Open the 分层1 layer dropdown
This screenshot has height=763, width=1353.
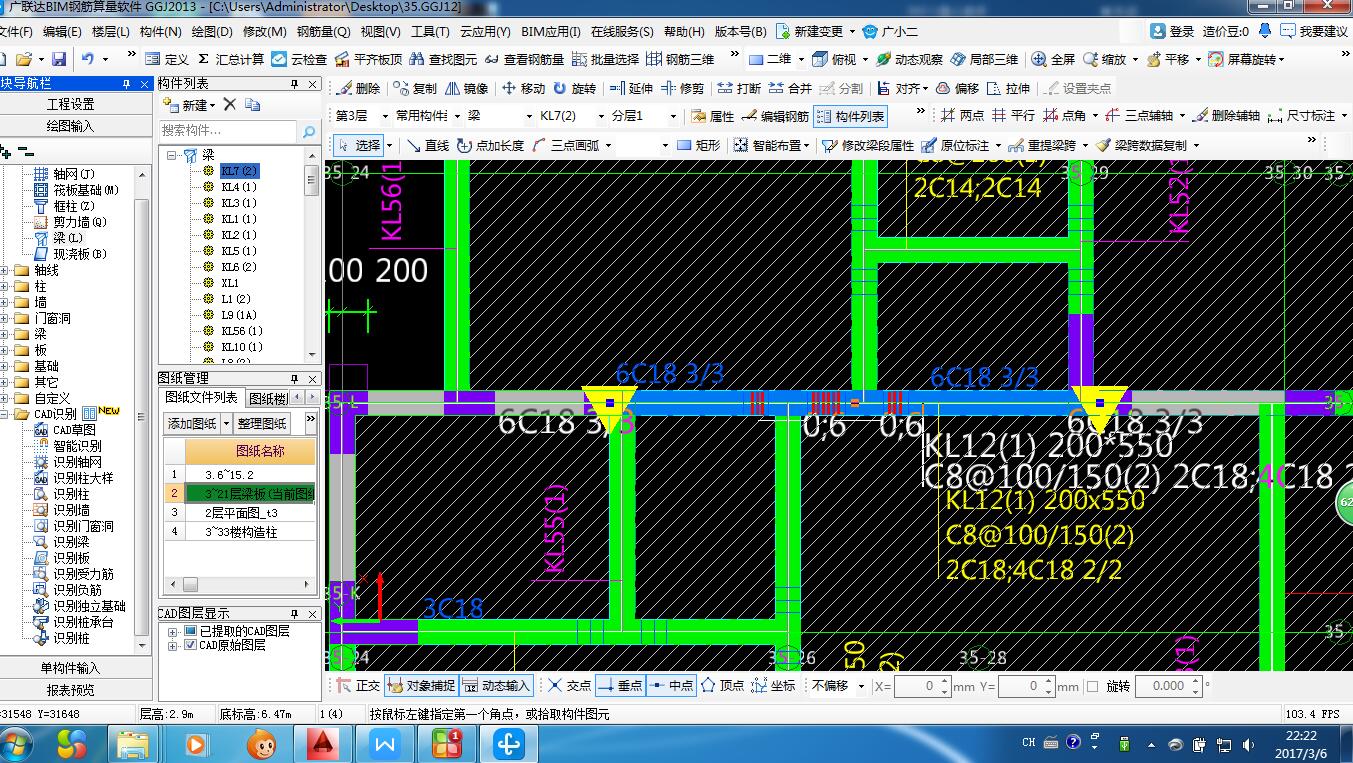point(672,116)
